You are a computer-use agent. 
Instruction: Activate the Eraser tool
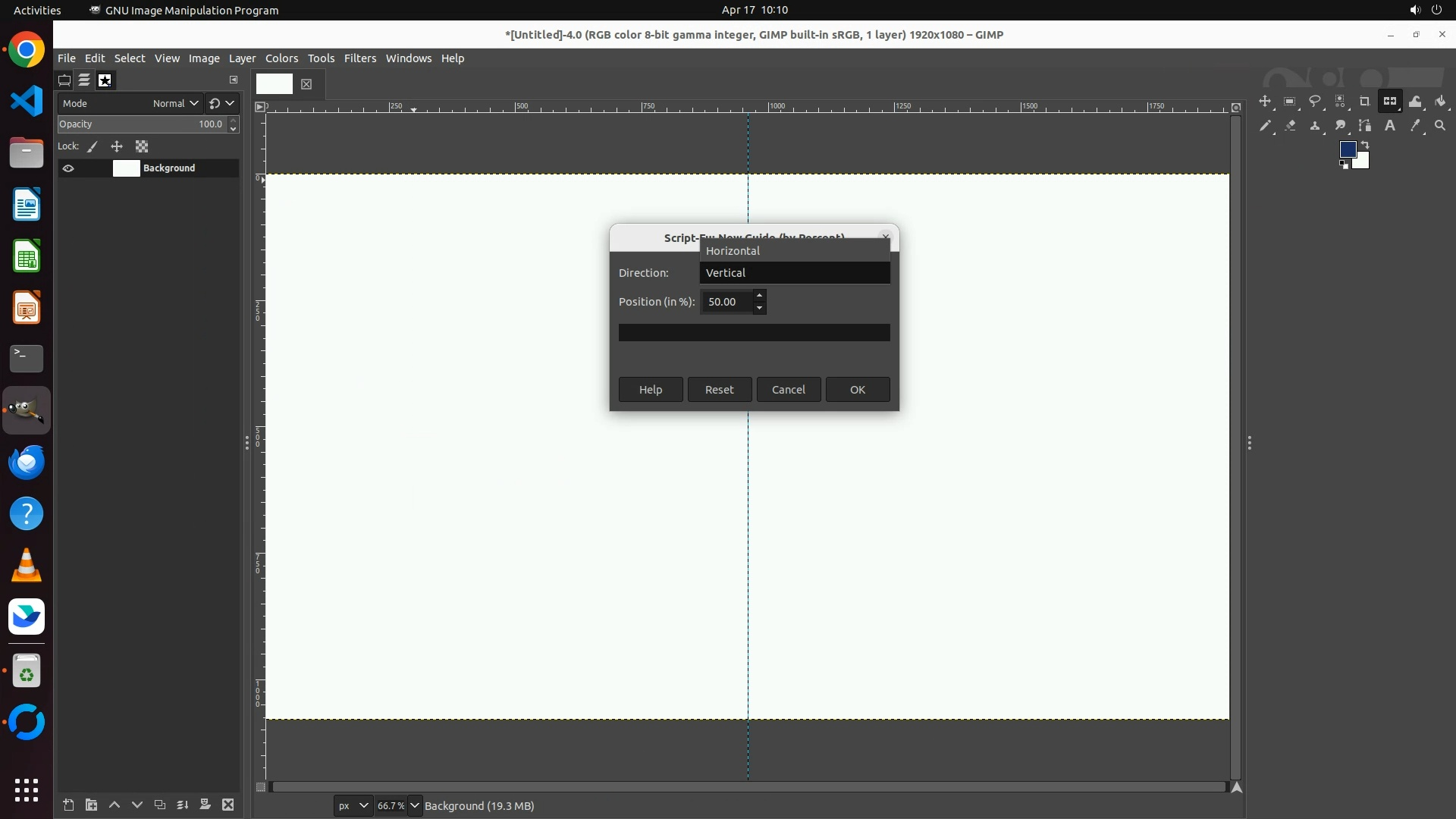pos(1290,126)
